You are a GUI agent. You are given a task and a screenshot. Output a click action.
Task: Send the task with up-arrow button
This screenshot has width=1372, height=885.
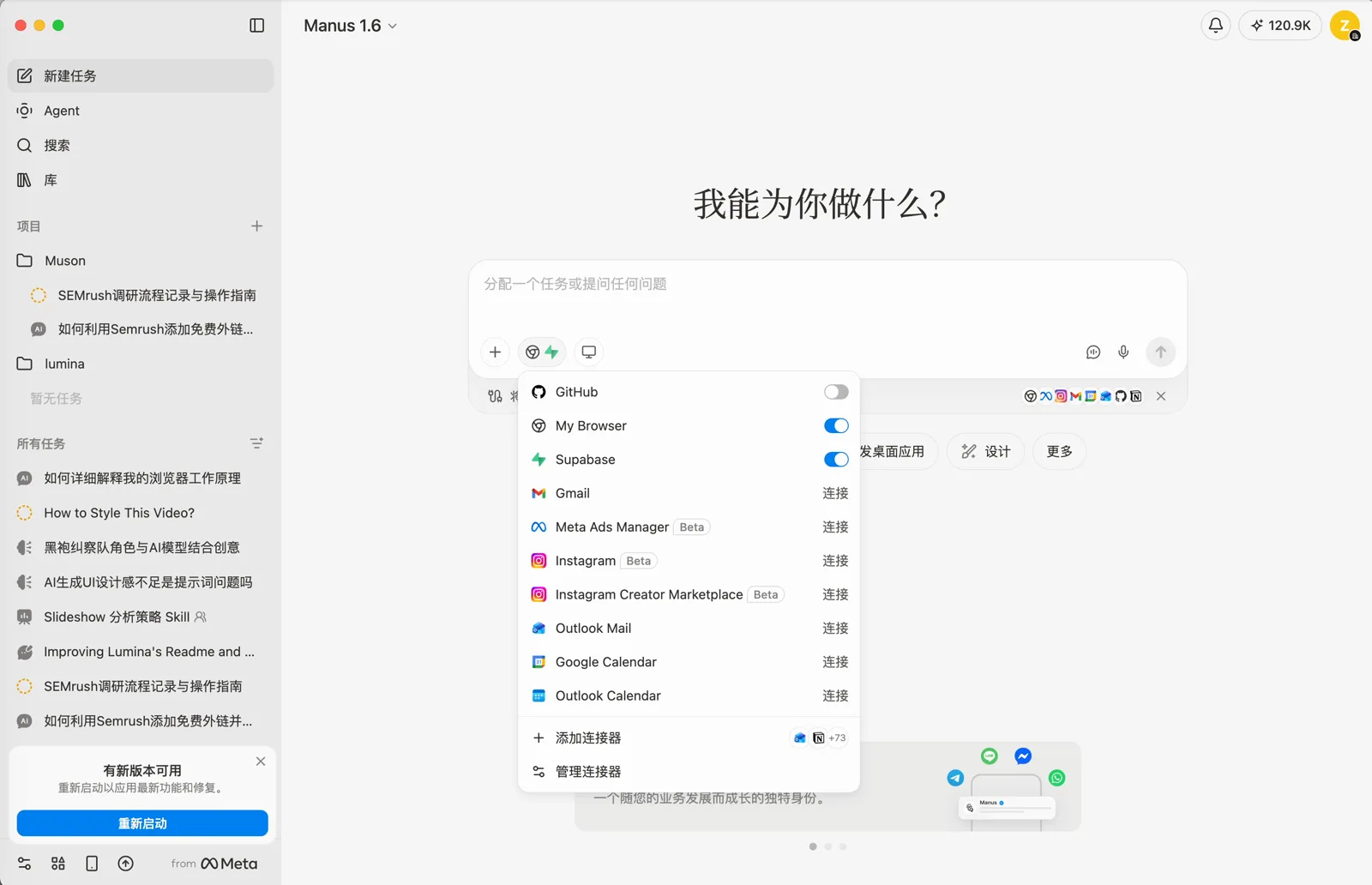[x=1161, y=352]
